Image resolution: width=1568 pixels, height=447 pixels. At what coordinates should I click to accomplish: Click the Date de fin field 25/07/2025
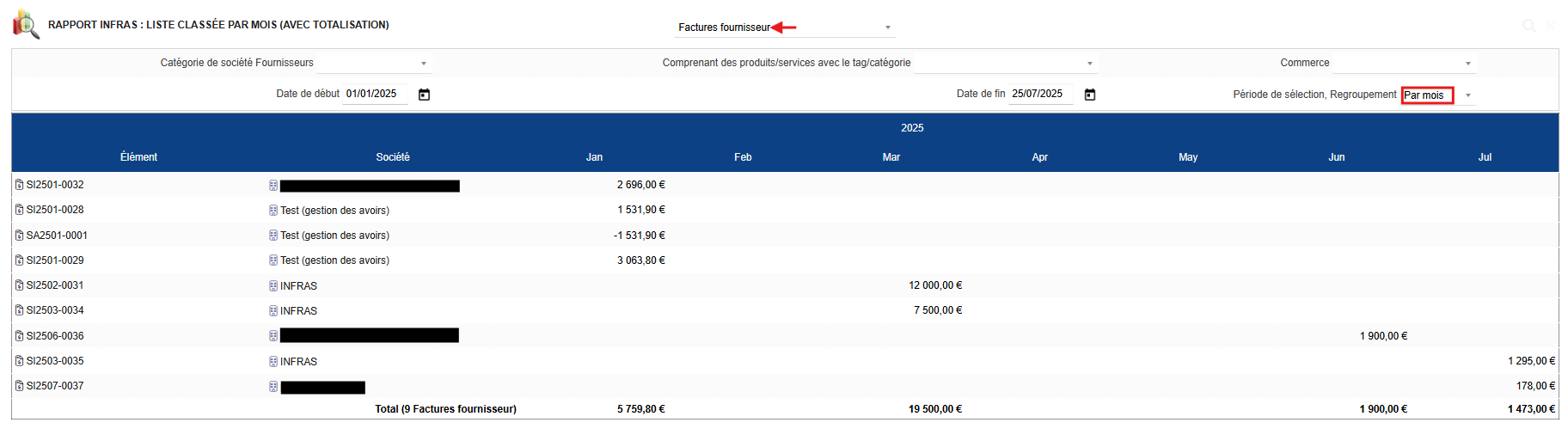[1040, 94]
